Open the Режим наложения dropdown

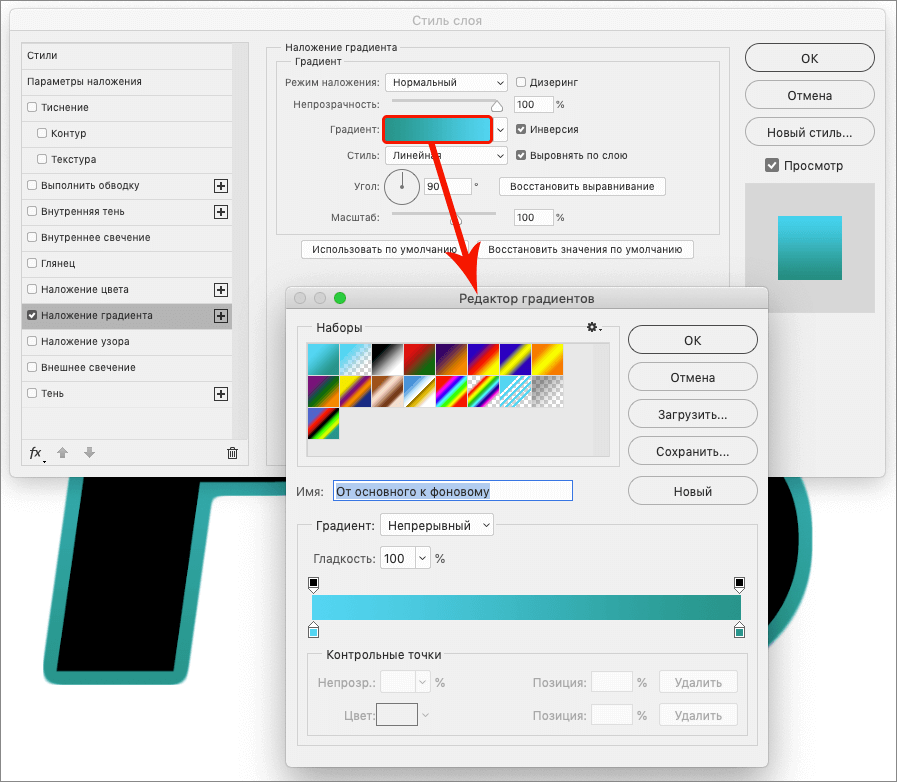[x=446, y=82]
